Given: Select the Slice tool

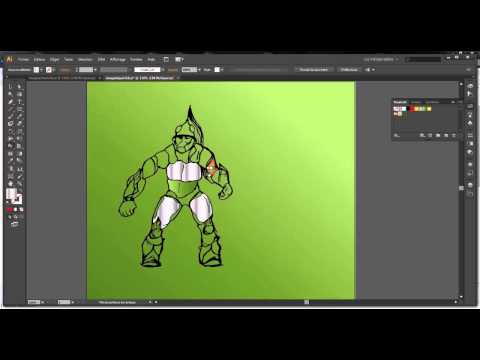Looking at the screenshot, I should 20,176.
